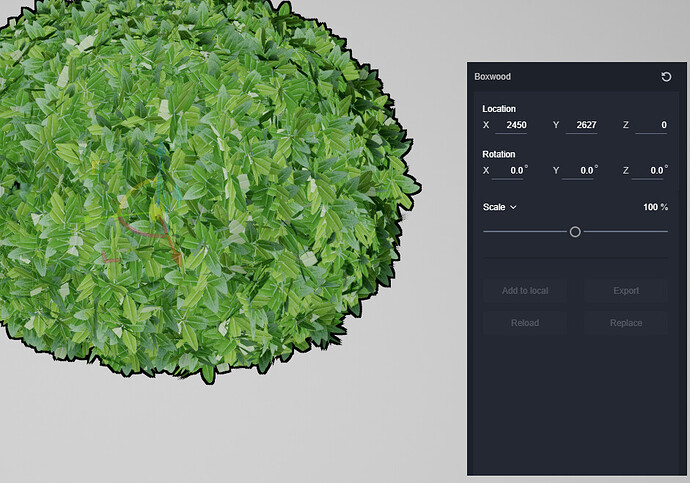690x483 pixels.
Task: Click the Scale slider handle
Action: click(x=575, y=232)
